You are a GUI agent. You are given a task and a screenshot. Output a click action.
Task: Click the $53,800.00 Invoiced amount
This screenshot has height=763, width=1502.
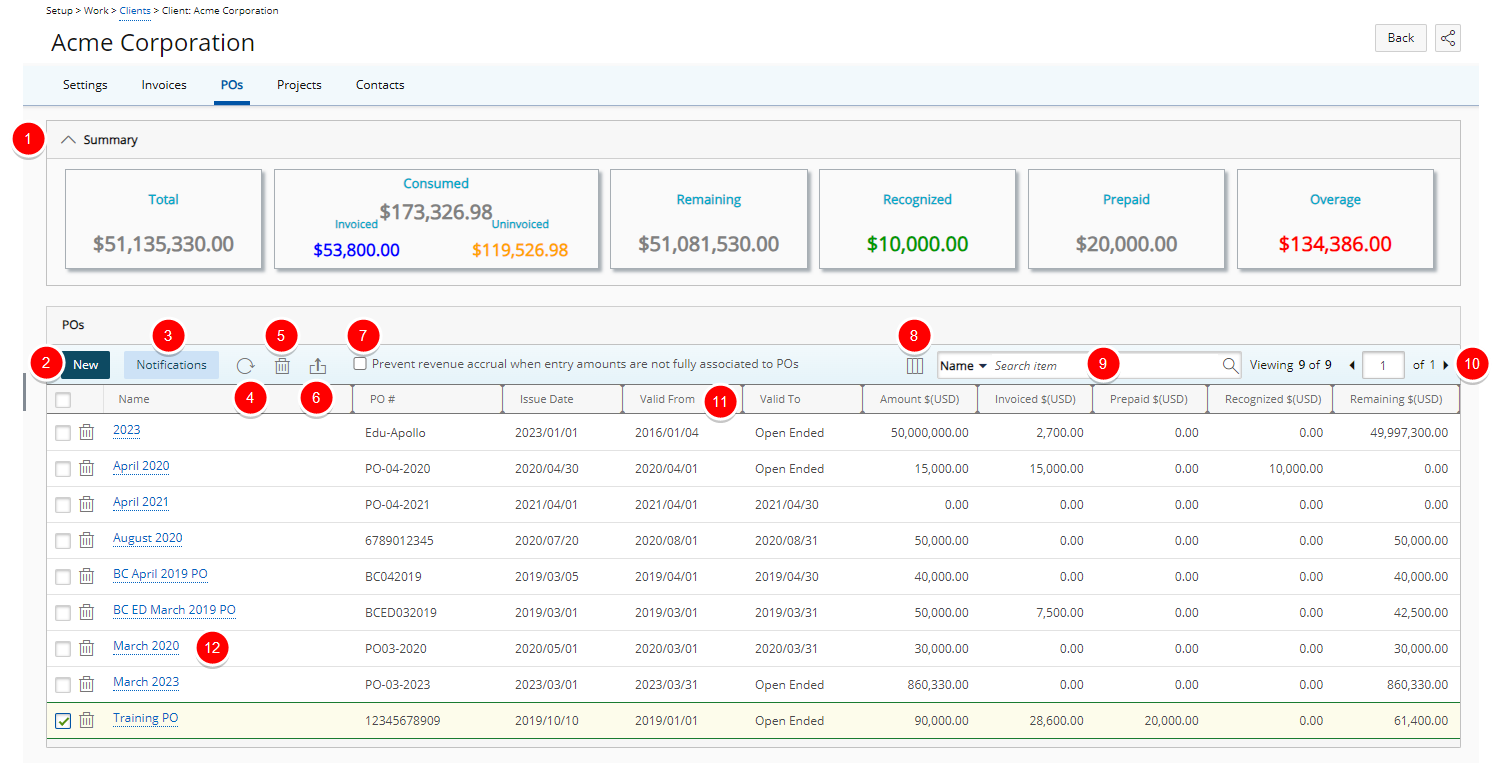[356, 250]
